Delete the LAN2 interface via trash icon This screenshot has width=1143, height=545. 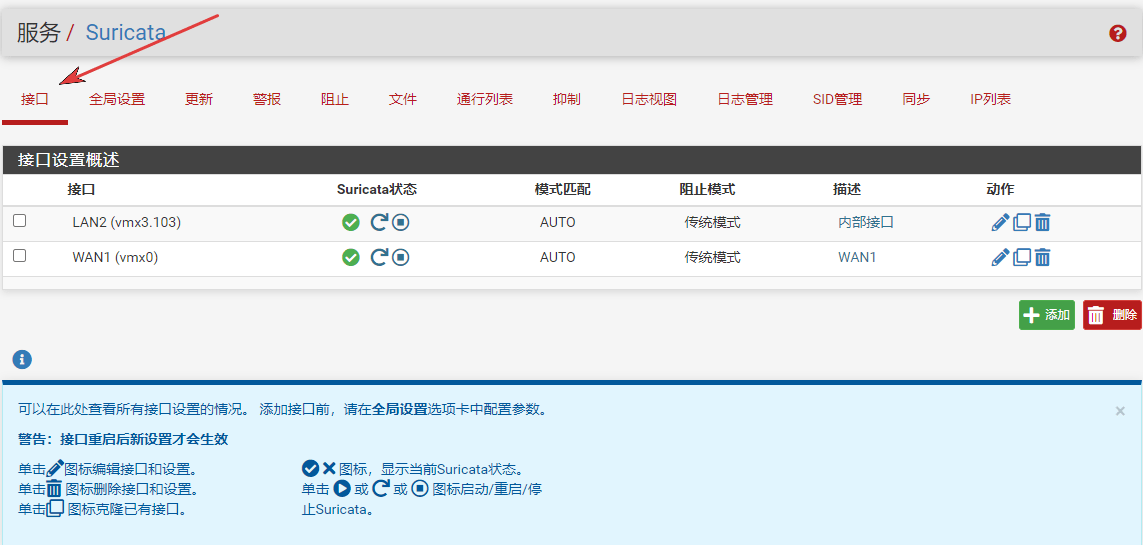pyautogui.click(x=1042, y=222)
